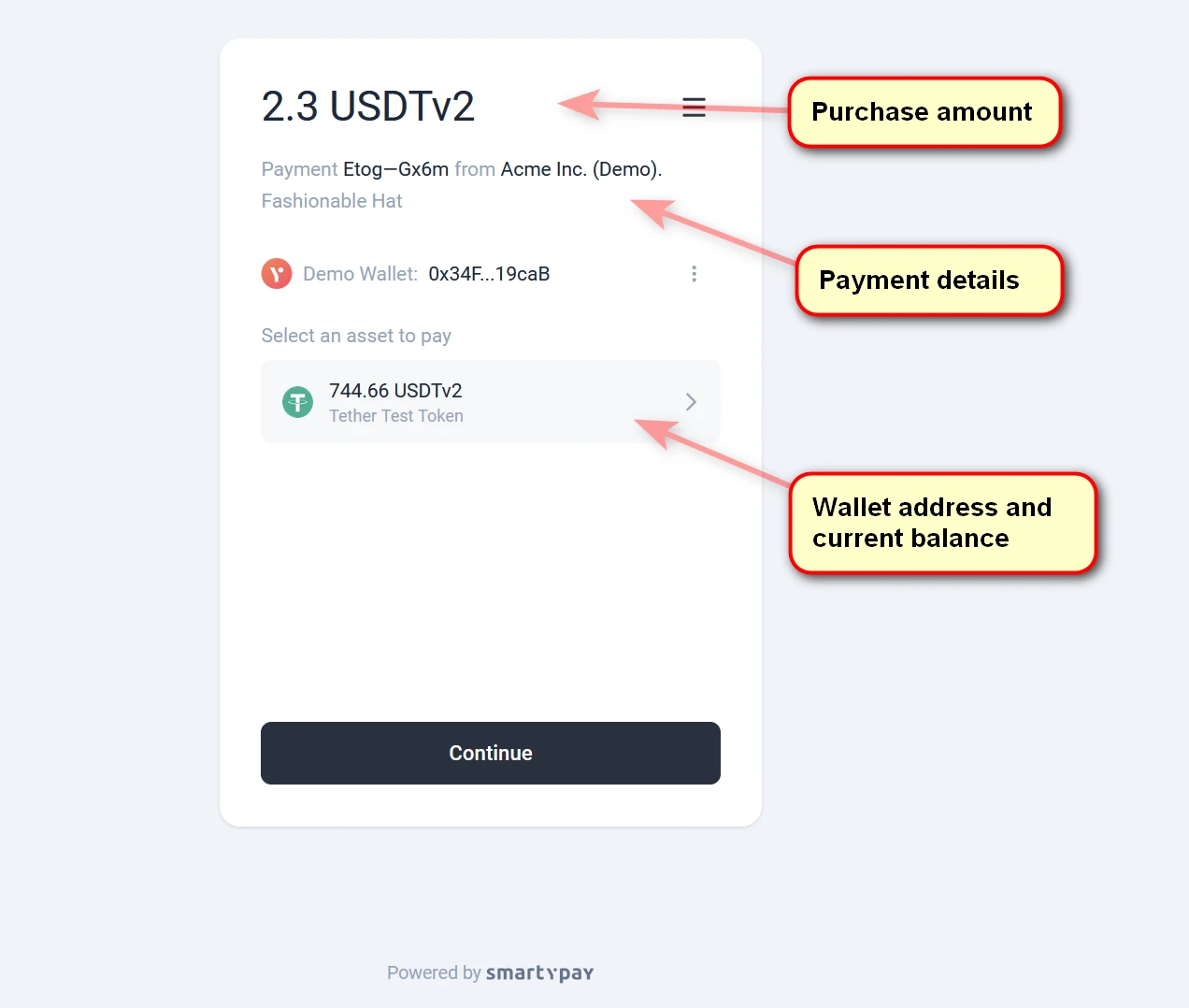The height and width of the screenshot is (1008, 1189).
Task: Click the 2.3 USDTv2 amount heading
Action: pyautogui.click(x=368, y=107)
